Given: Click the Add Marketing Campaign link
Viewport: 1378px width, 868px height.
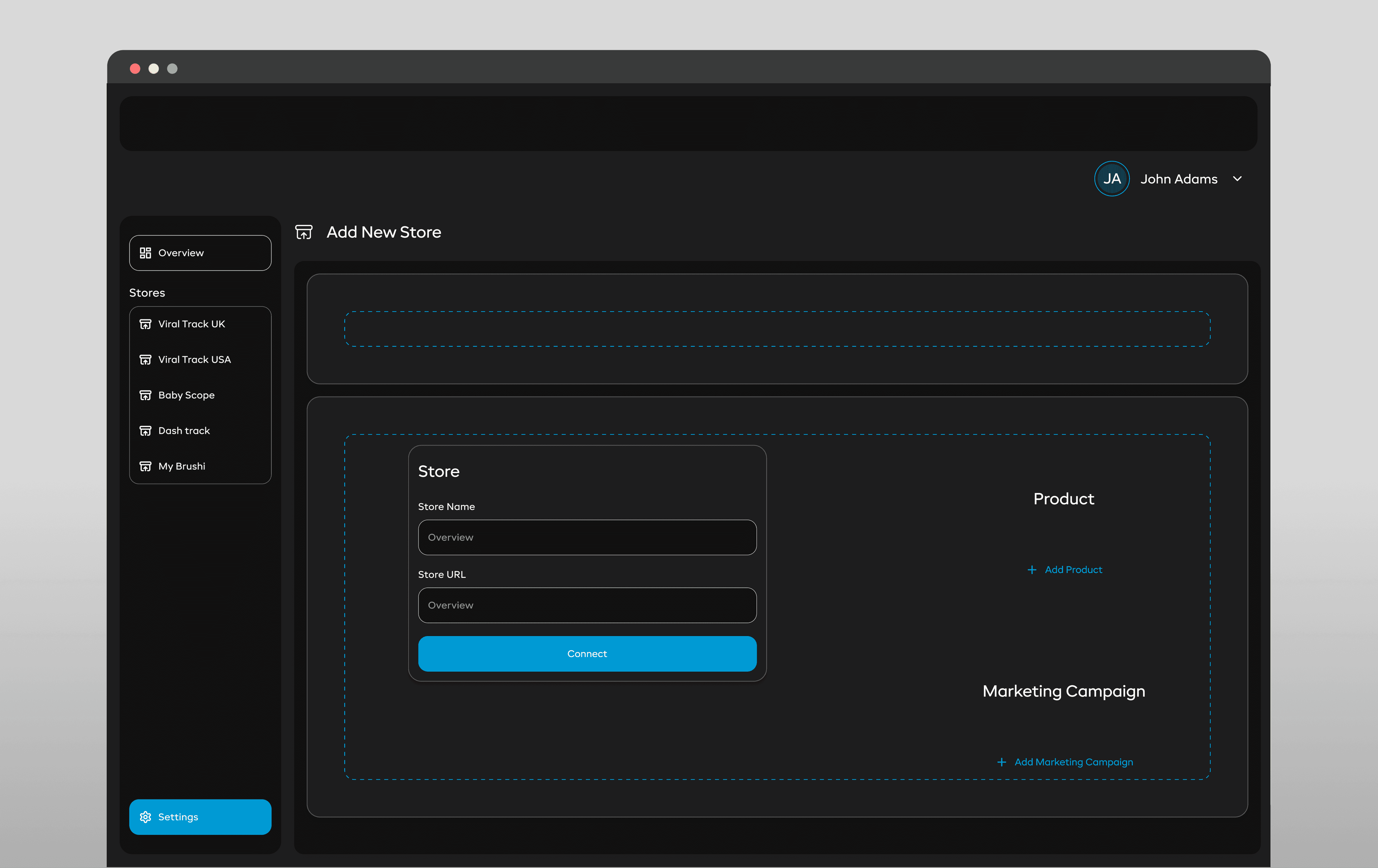Looking at the screenshot, I should pos(1064,762).
